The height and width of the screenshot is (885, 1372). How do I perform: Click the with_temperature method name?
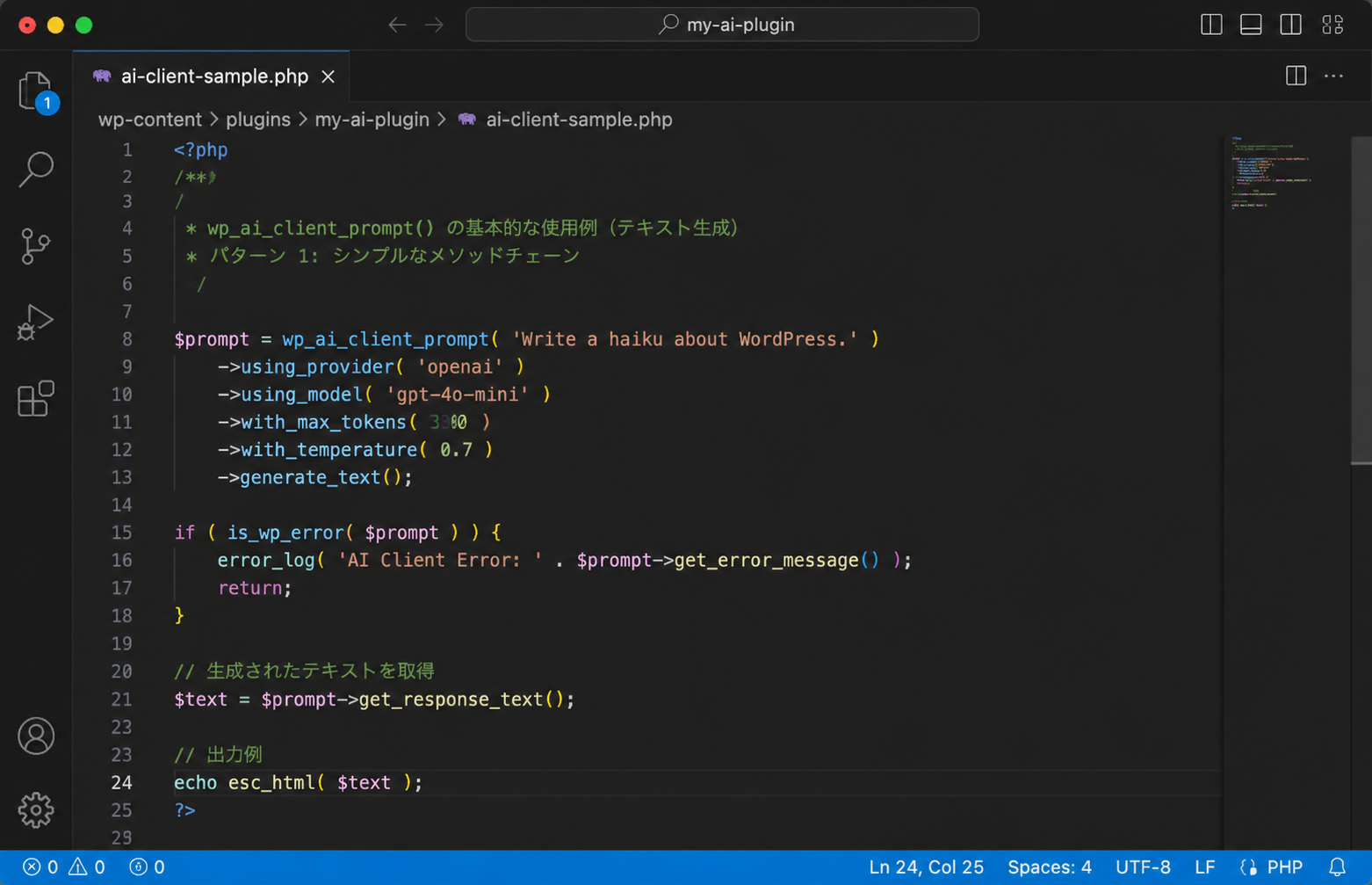click(x=329, y=450)
